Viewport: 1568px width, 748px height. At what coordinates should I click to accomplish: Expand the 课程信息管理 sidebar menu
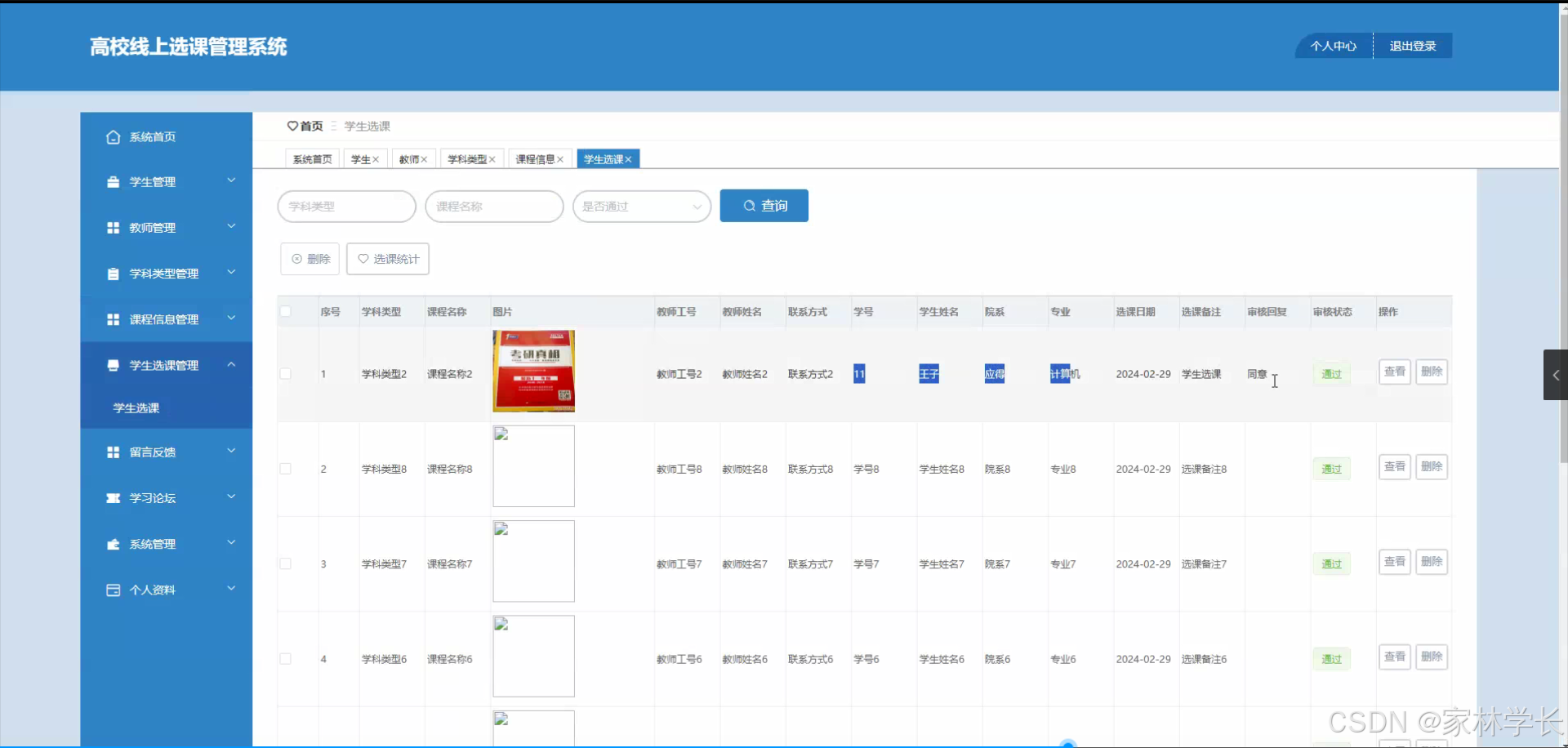[x=231, y=318]
